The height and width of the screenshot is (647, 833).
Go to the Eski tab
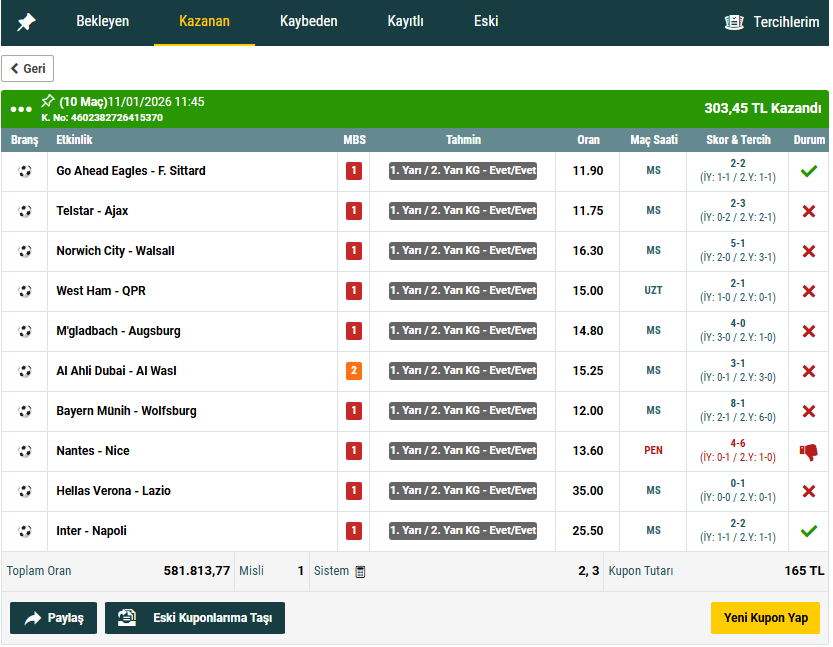(x=486, y=21)
